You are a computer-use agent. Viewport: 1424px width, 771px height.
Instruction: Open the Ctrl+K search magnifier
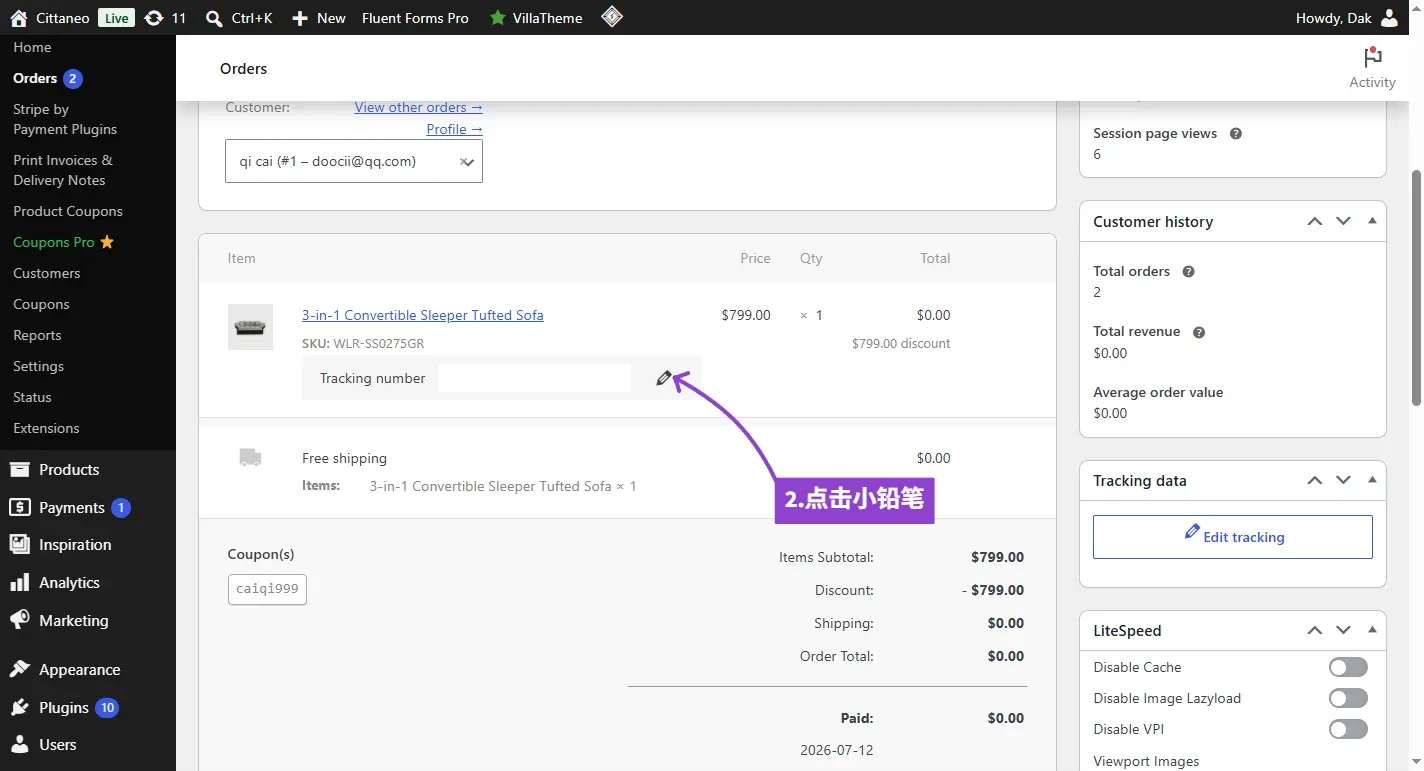tap(213, 18)
